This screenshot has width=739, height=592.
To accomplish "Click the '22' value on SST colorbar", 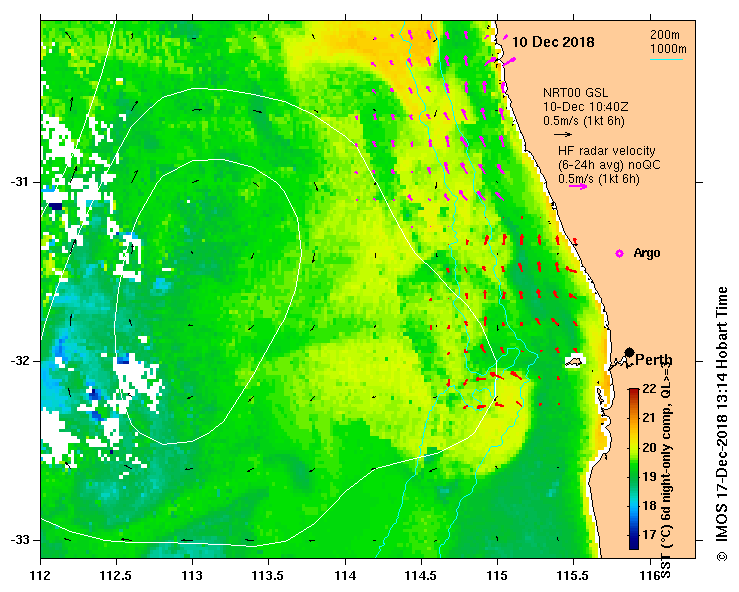I will pos(649,389).
